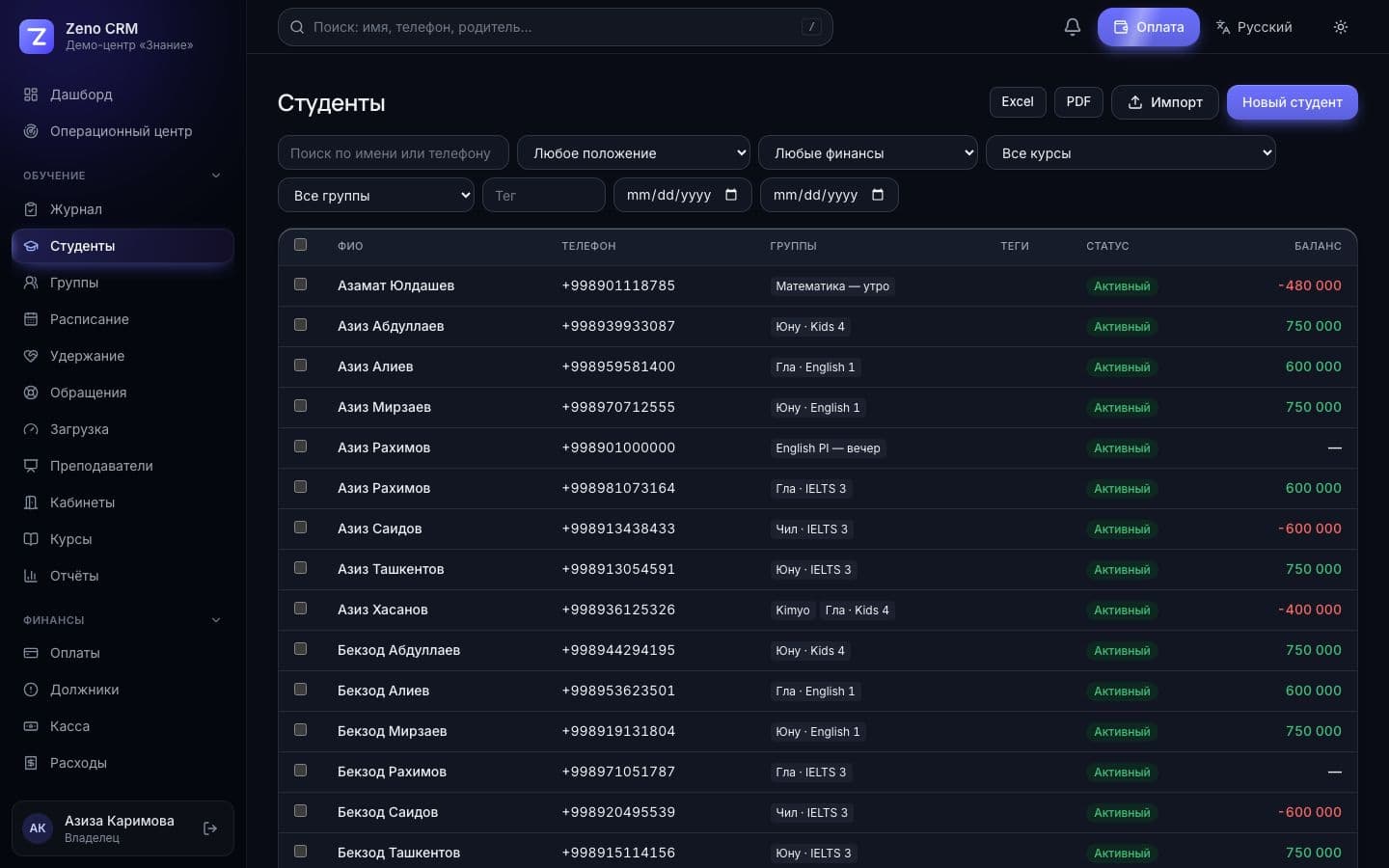The image size is (1389, 868).
Task: Go to Расписание in the sidebar
Action: [123, 319]
